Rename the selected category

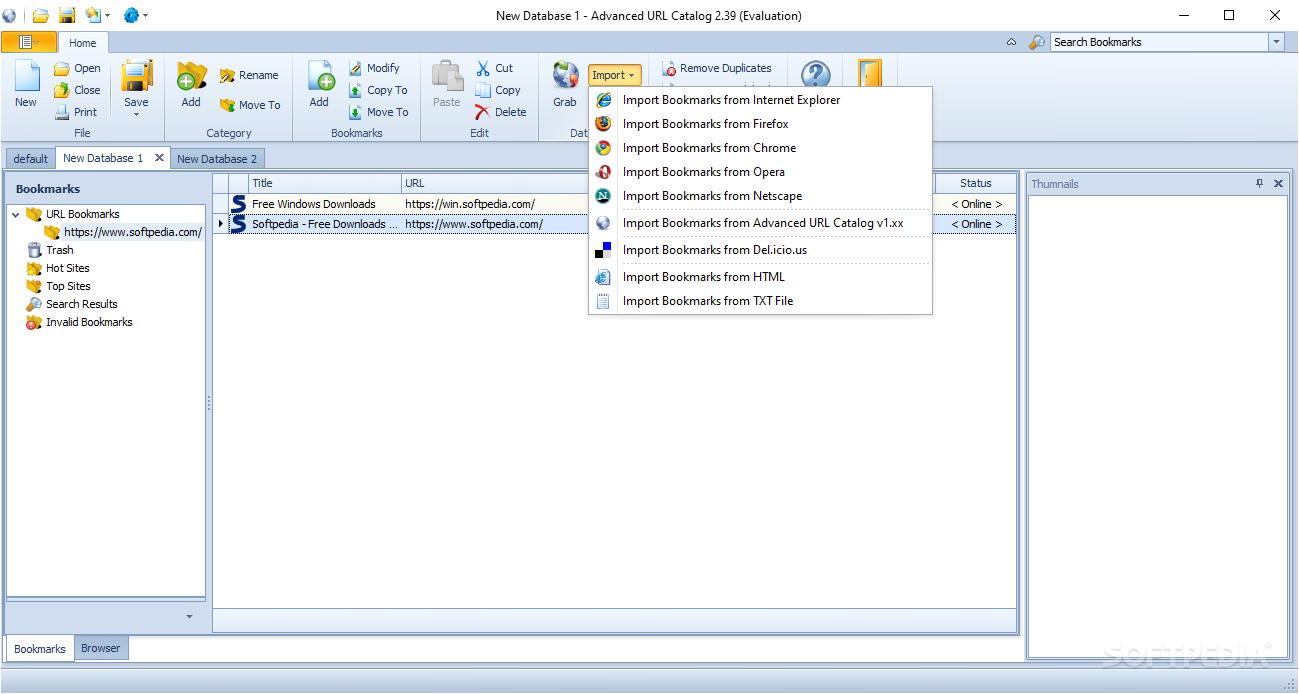pos(249,75)
